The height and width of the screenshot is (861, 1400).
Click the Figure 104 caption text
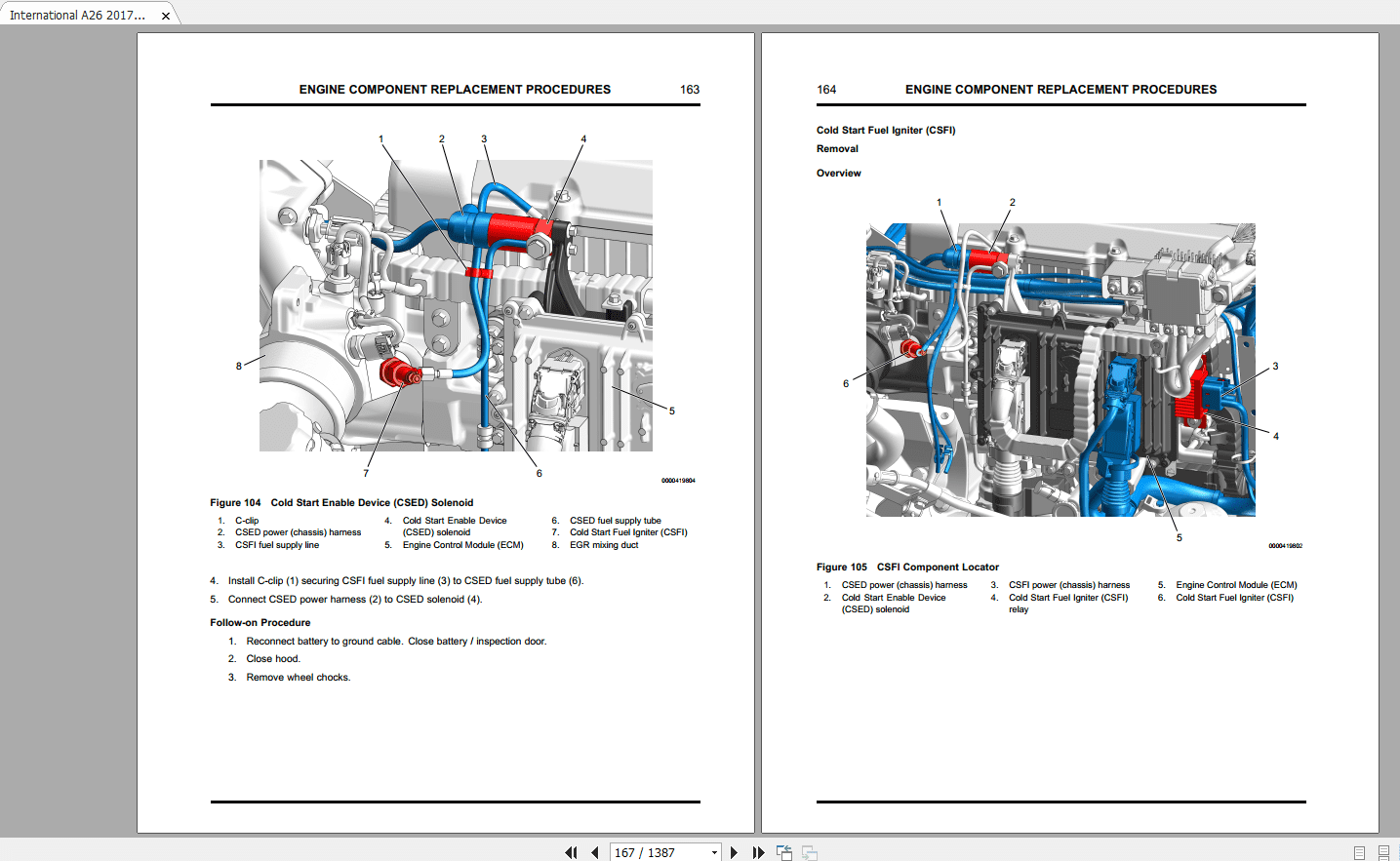[x=341, y=502]
